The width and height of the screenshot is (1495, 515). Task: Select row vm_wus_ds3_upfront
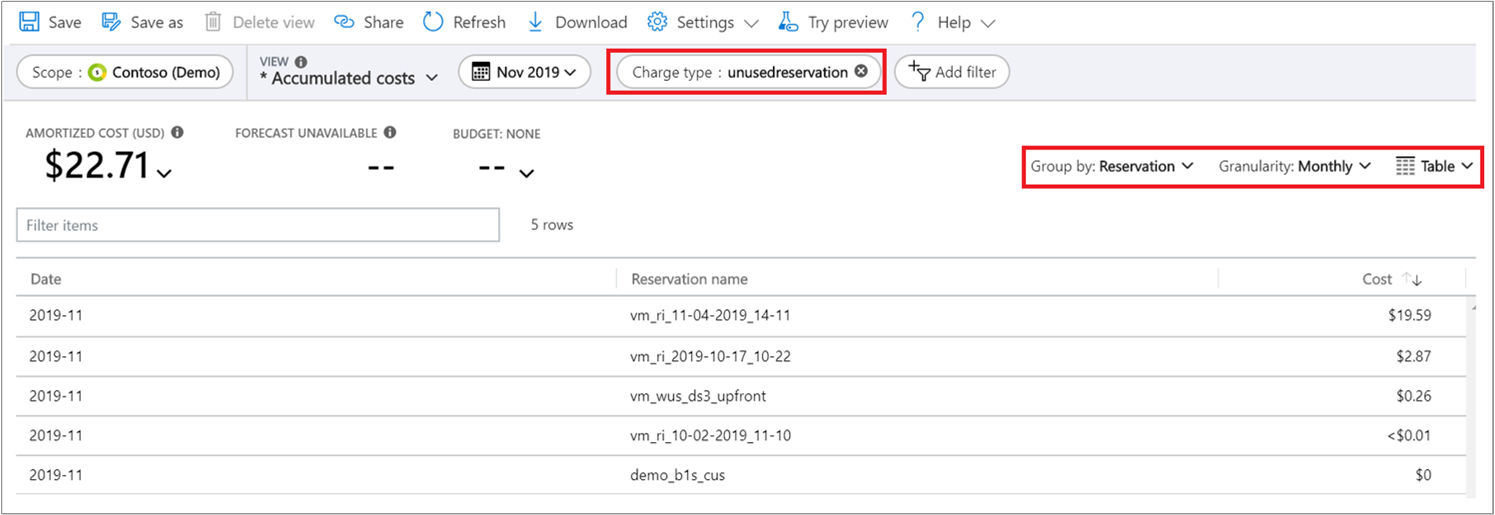(x=741, y=395)
